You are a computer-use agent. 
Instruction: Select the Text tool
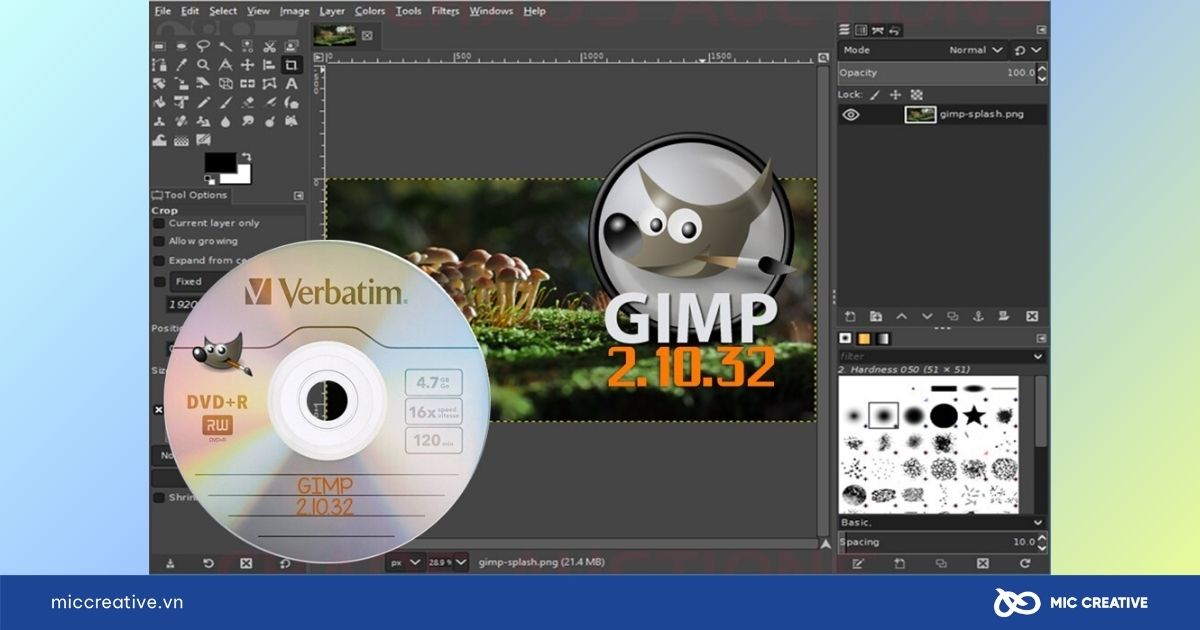[291, 83]
